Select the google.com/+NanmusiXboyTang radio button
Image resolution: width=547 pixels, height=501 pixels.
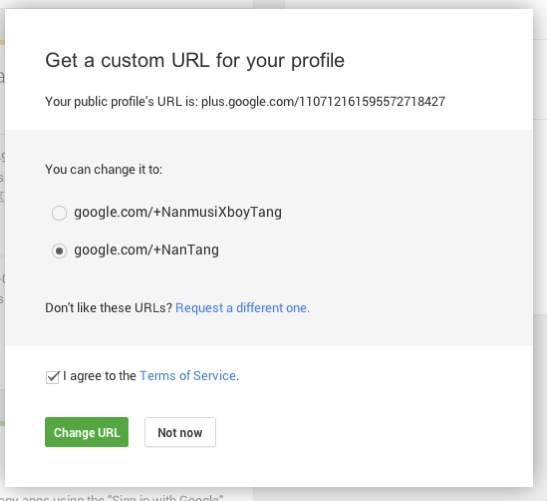[x=59, y=213]
